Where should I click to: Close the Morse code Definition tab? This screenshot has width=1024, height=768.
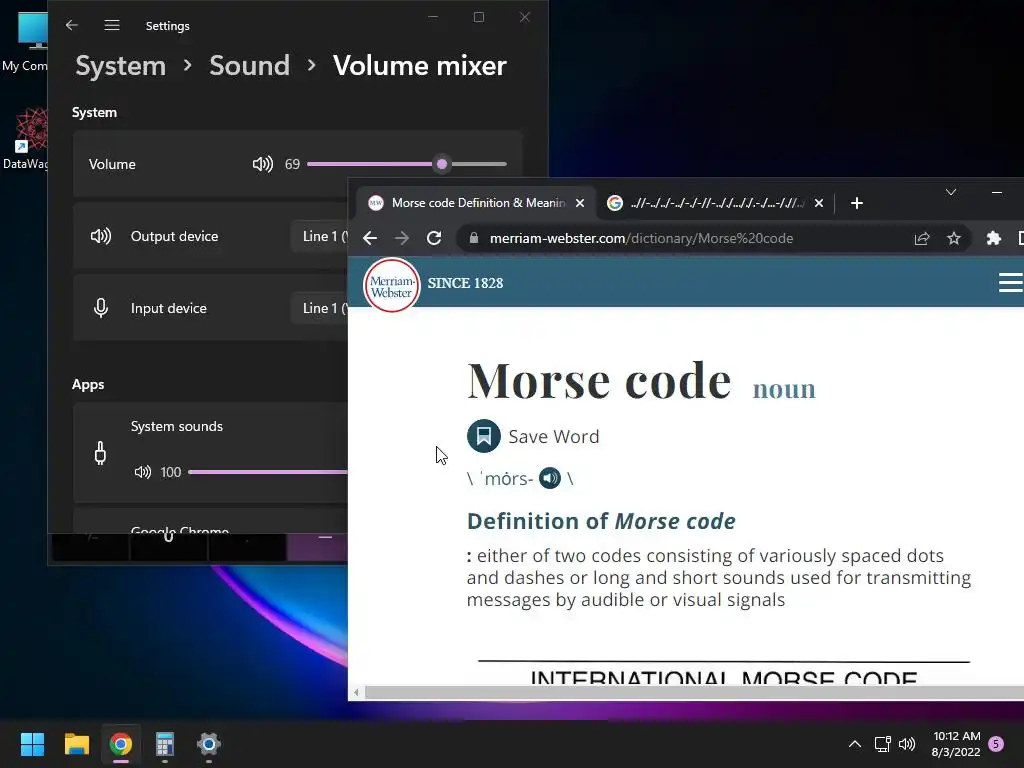point(580,203)
